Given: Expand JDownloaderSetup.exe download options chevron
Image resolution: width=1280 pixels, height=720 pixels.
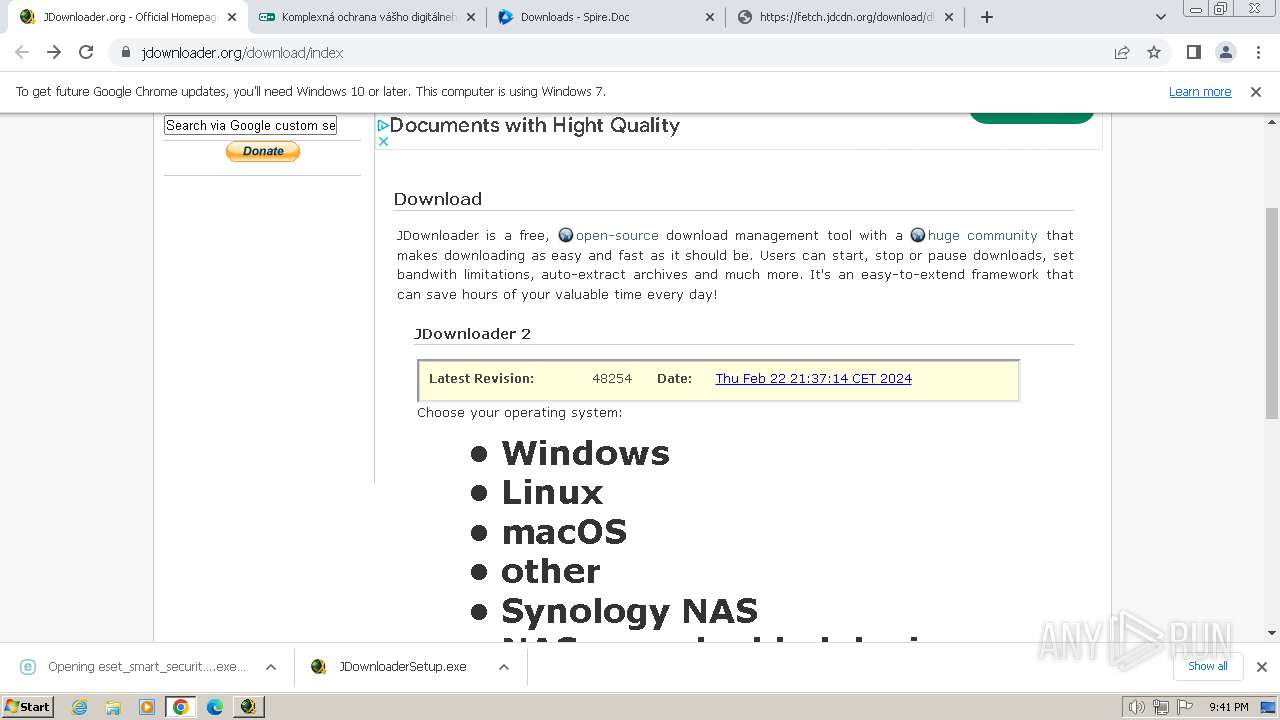Looking at the screenshot, I should [x=504, y=667].
